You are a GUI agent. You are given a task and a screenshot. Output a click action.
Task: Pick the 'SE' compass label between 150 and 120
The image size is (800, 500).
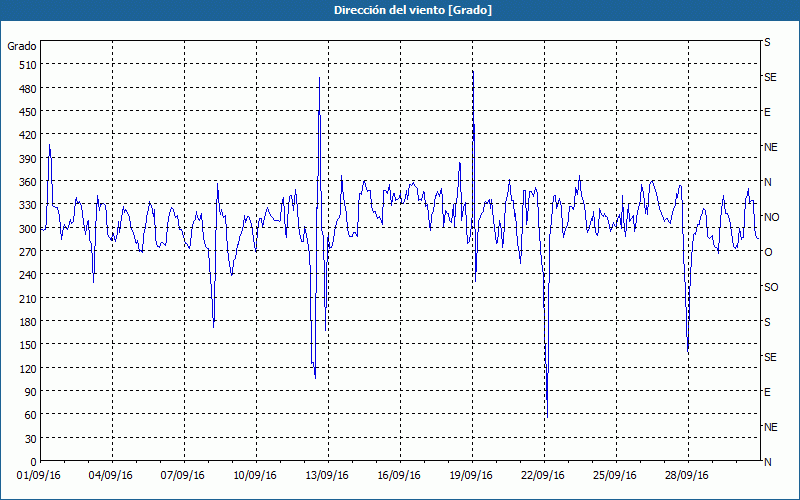coord(770,357)
